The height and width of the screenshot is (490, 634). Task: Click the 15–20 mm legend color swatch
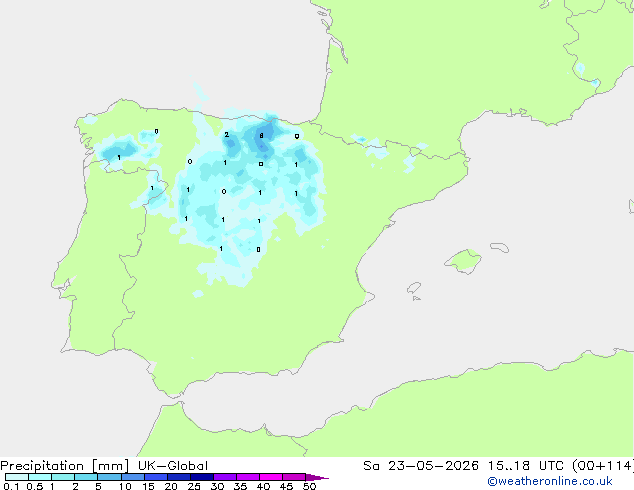coord(155,477)
